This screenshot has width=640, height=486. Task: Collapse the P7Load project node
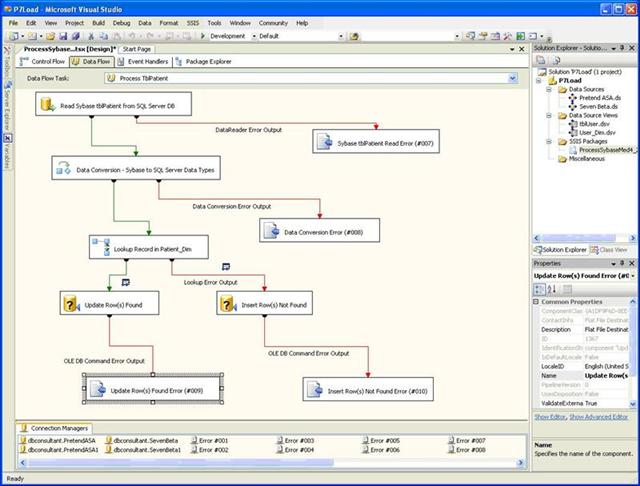[539, 81]
